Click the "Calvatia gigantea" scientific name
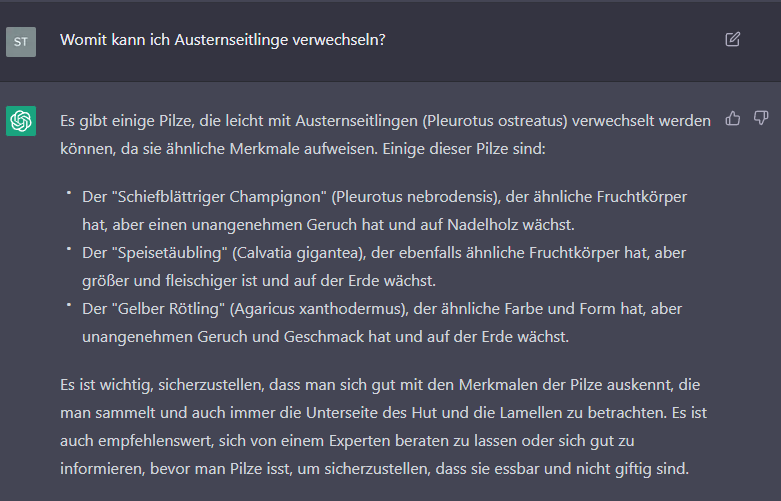 pyautogui.click(x=299, y=252)
